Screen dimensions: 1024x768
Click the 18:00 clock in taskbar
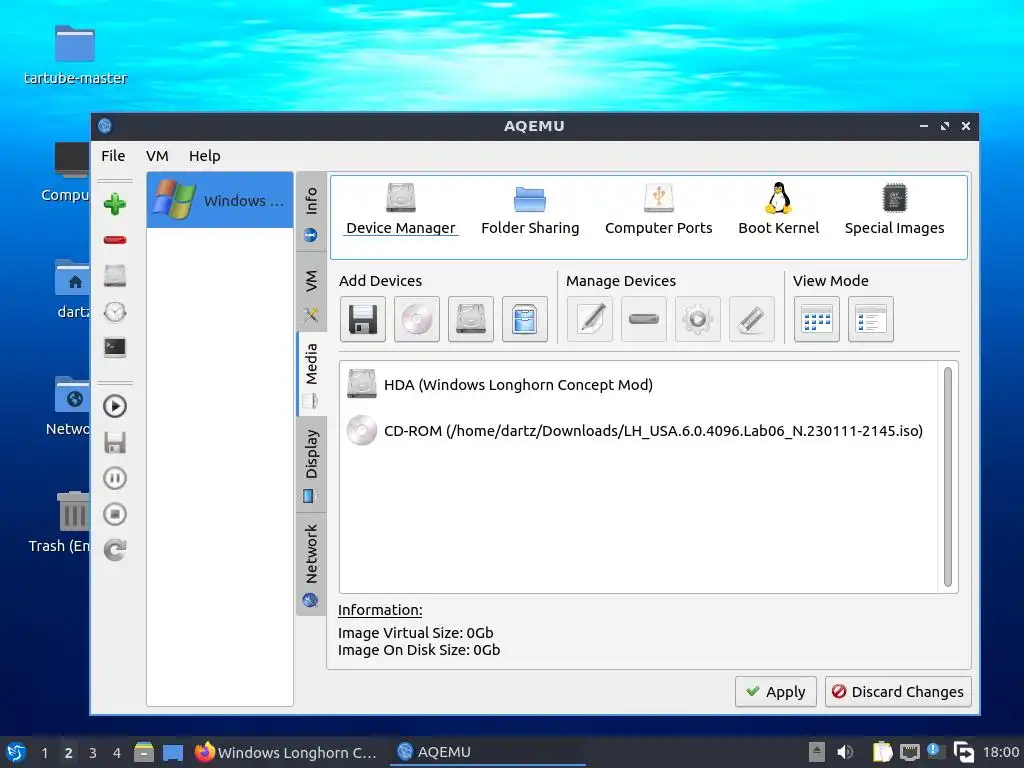point(1001,752)
